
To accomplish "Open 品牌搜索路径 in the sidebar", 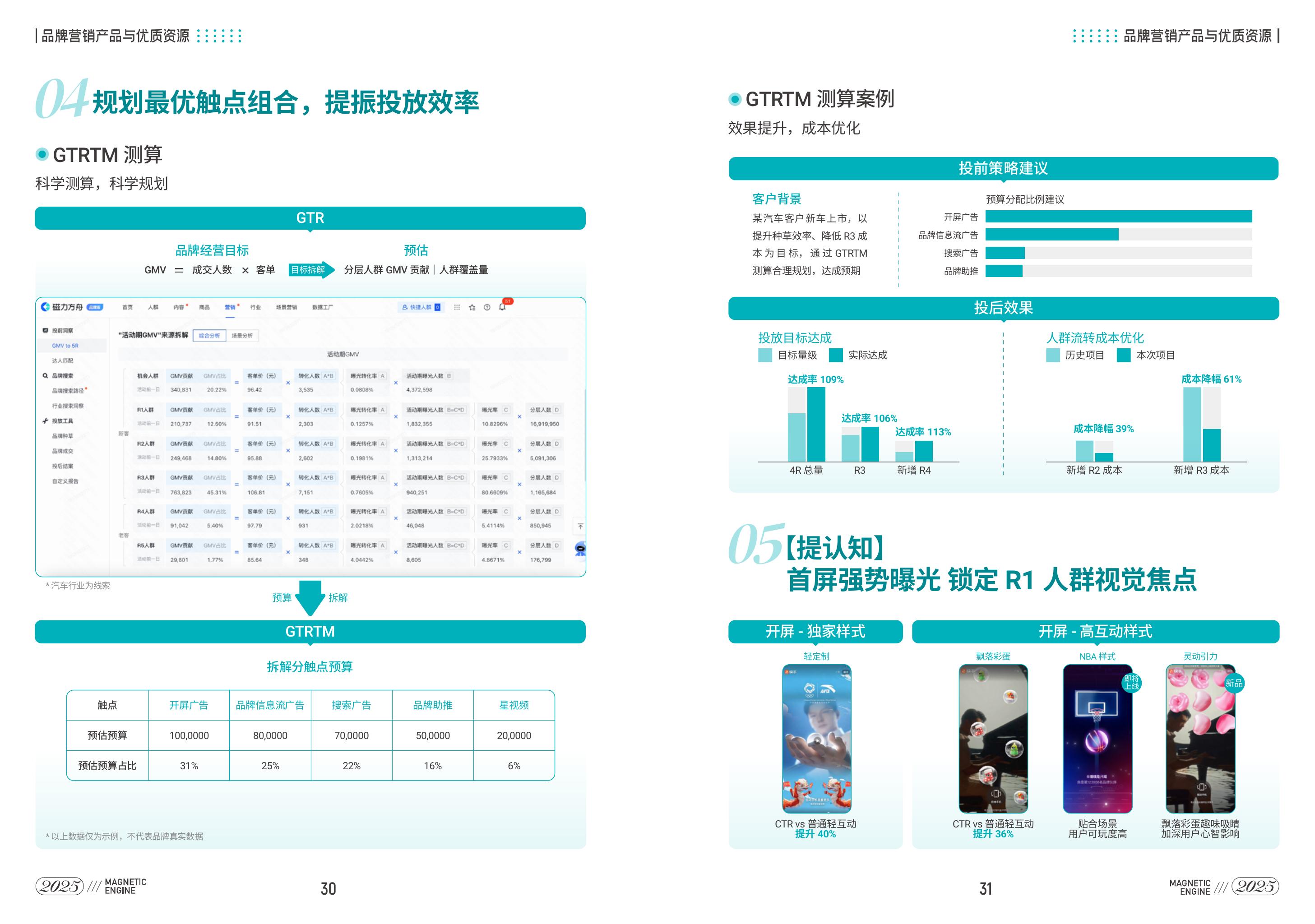I will (x=68, y=391).
